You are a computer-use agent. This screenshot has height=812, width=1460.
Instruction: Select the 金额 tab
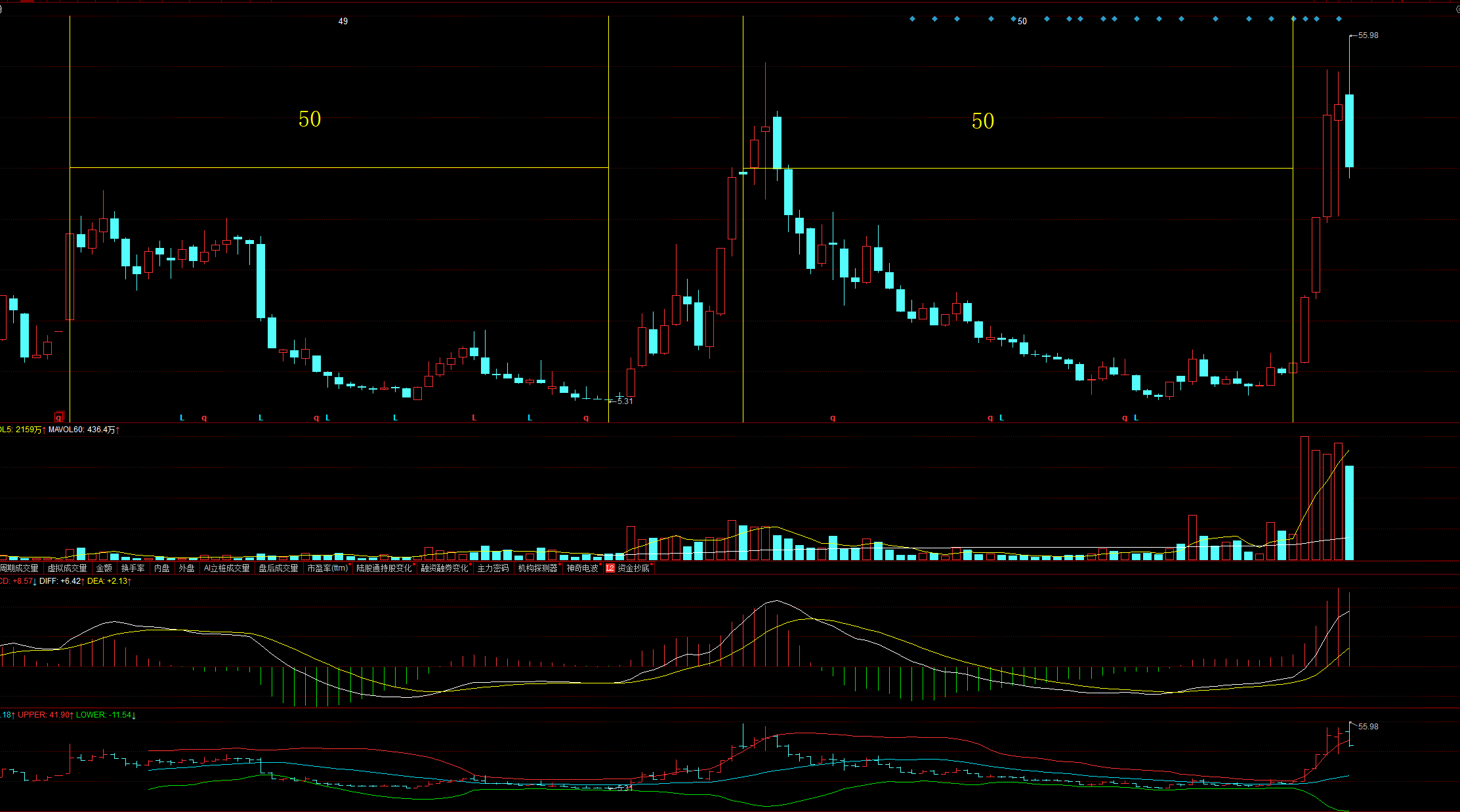point(104,568)
